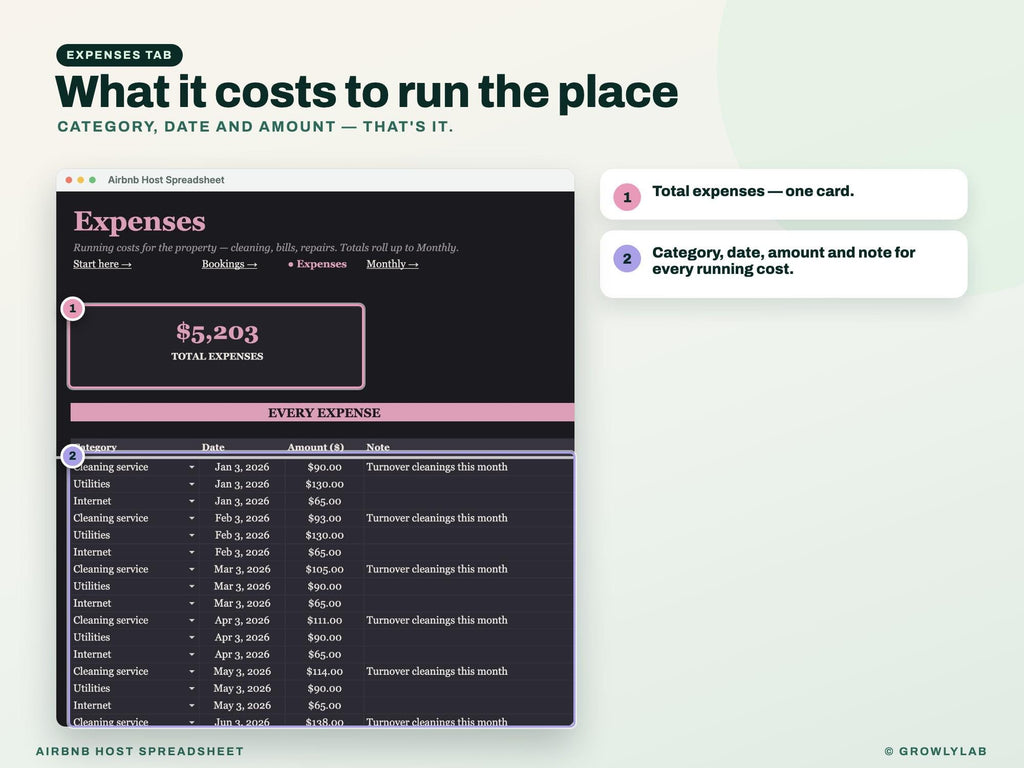The height and width of the screenshot is (768, 1024).
Task: Click the $5,203 total expenses value
Action: [x=217, y=332]
